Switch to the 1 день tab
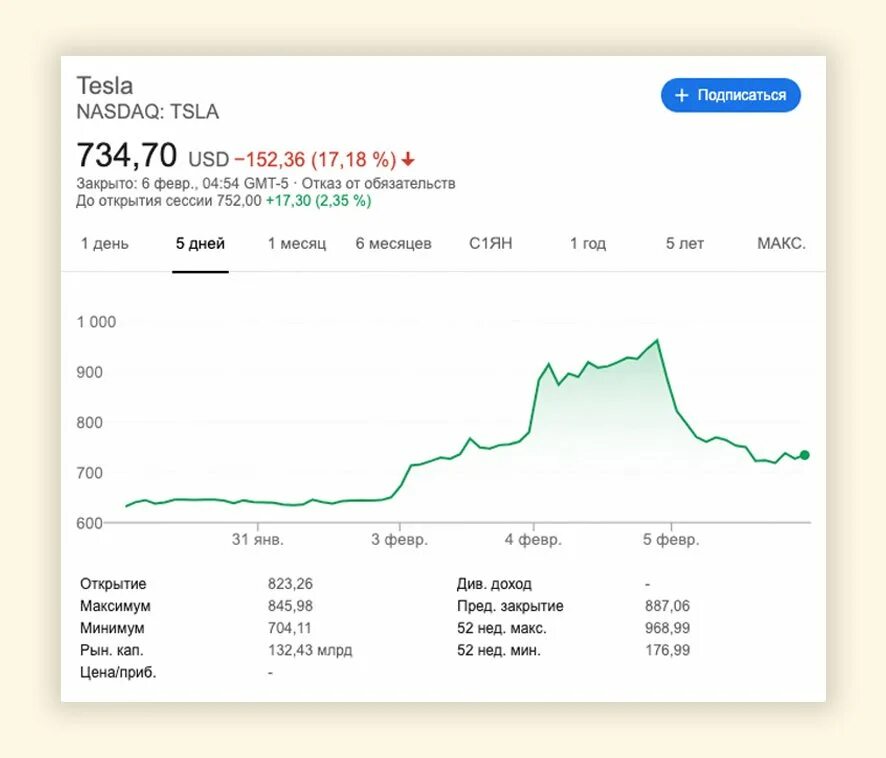The image size is (886, 758). tap(105, 244)
